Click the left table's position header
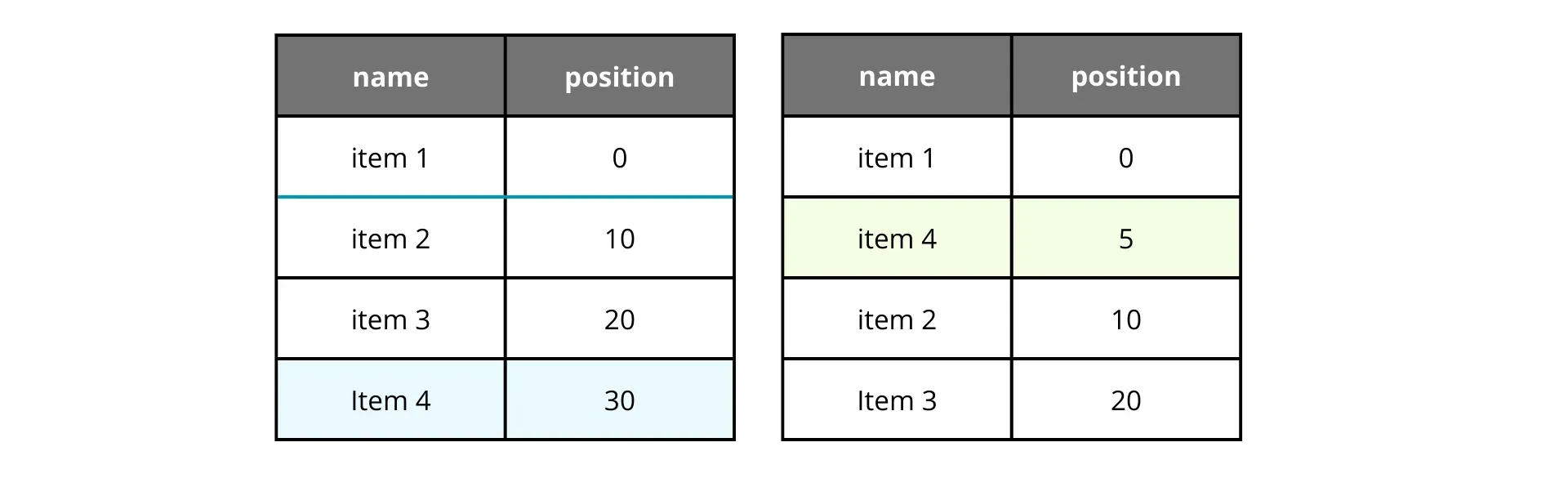 pos(619,76)
